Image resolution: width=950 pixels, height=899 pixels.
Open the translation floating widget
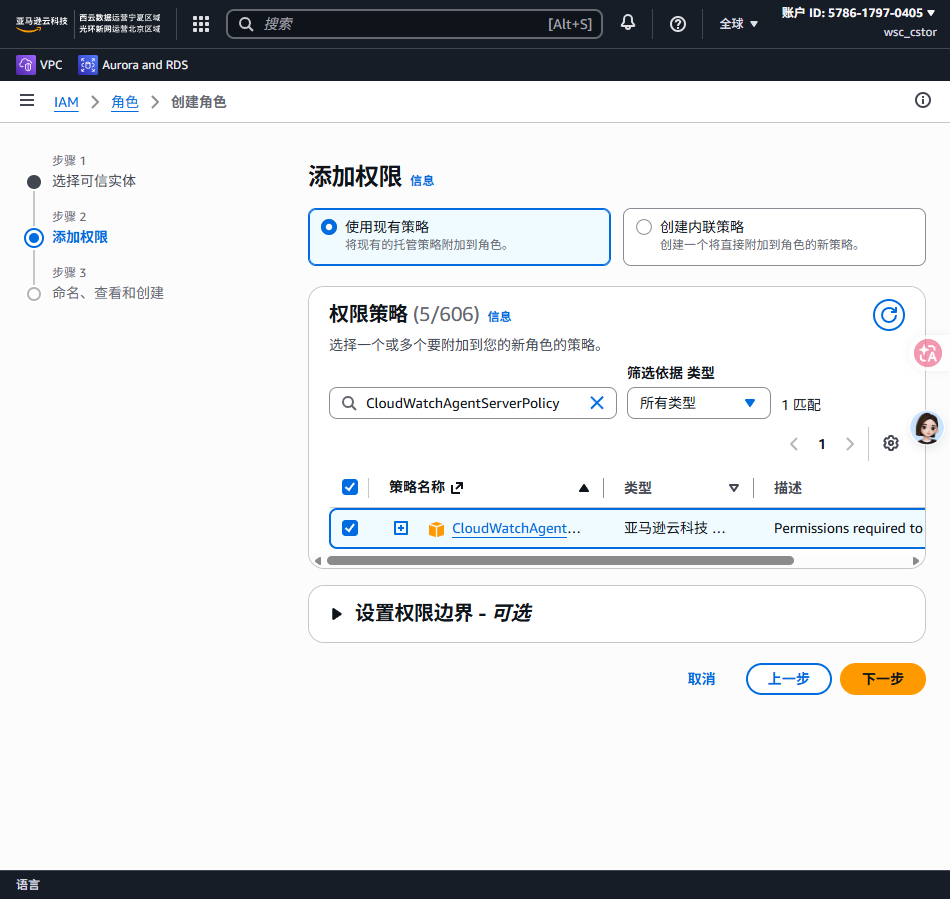coord(928,353)
